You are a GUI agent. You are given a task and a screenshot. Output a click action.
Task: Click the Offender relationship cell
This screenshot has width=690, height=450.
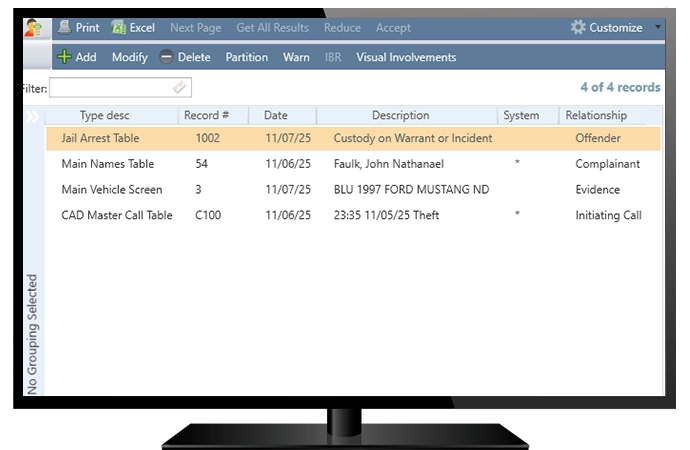coord(598,138)
